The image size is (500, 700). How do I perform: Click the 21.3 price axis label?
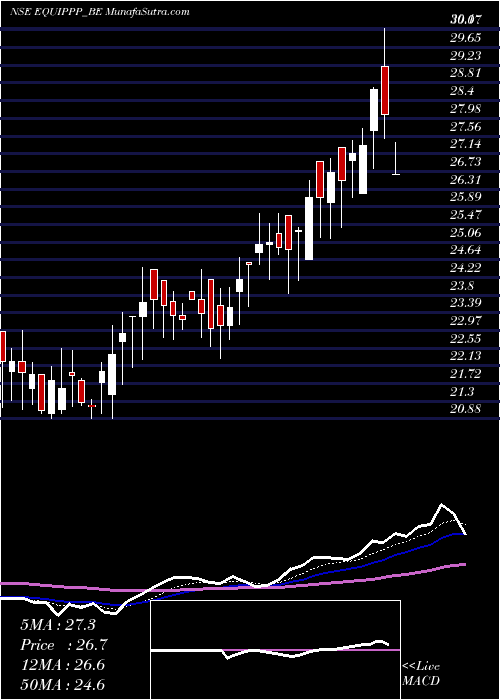click(462, 392)
